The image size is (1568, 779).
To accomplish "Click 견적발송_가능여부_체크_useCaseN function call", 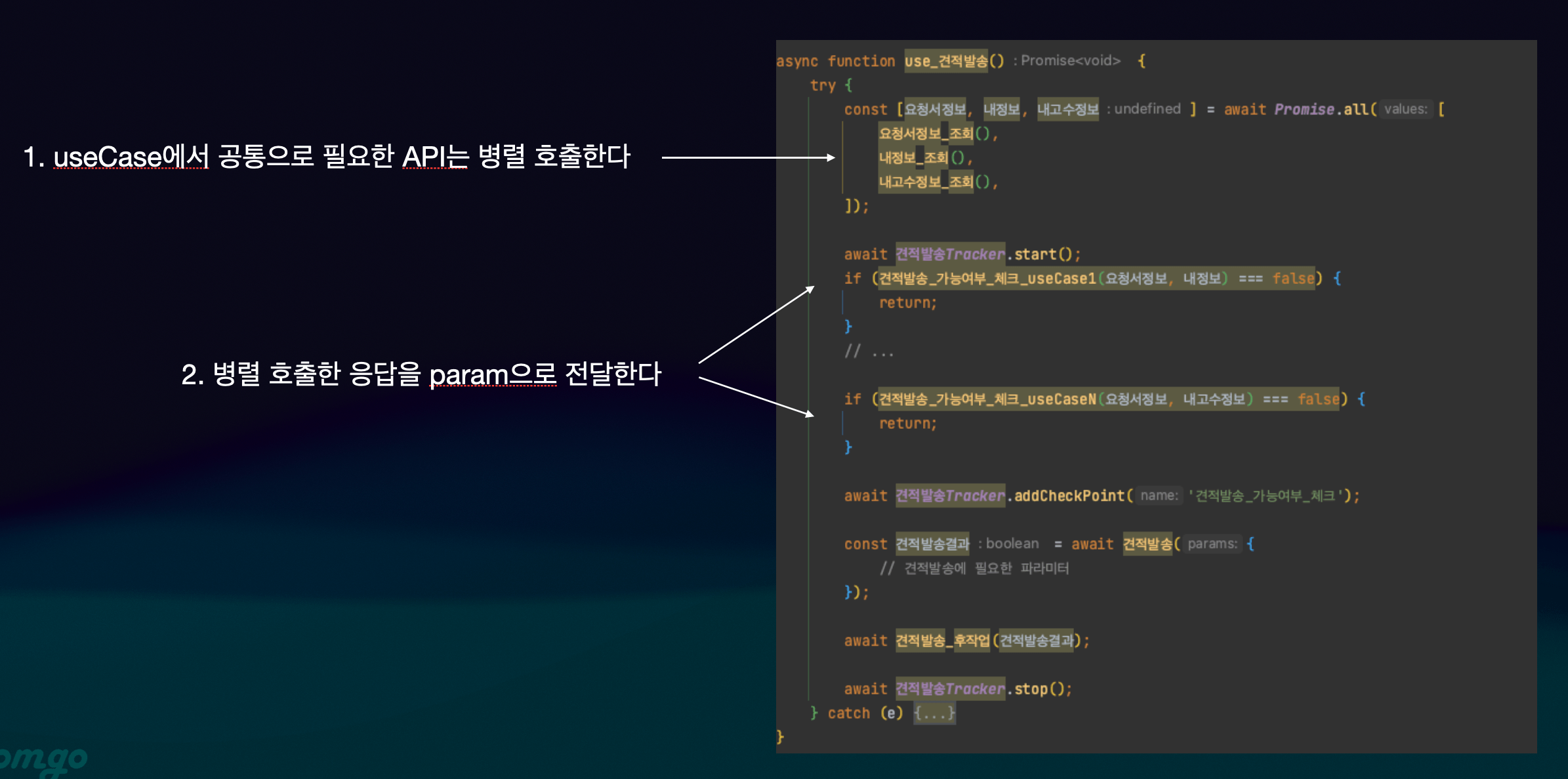I will [987, 399].
